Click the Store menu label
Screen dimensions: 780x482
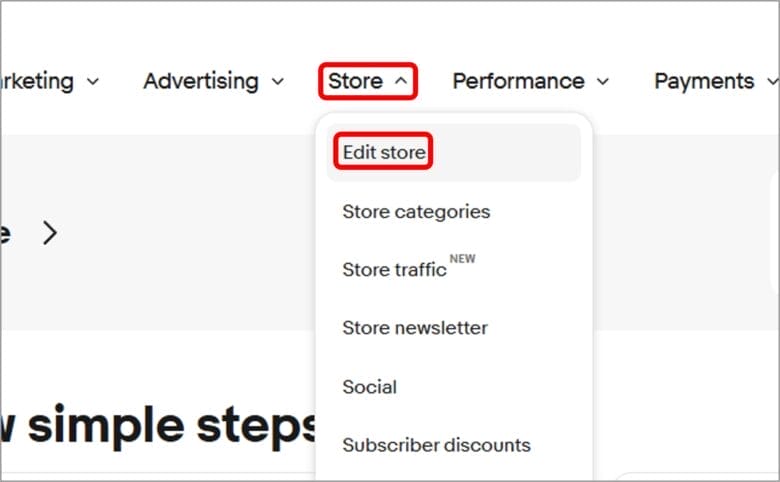click(x=355, y=81)
